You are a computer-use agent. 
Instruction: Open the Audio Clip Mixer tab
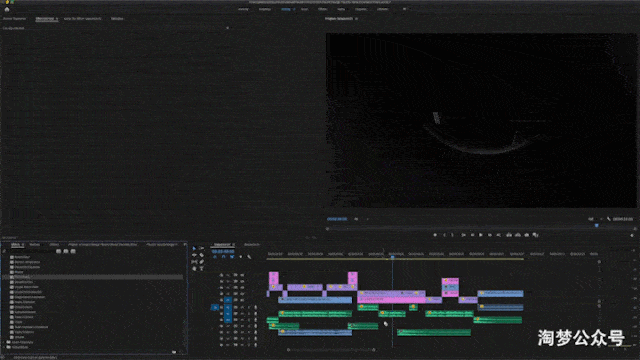82,19
